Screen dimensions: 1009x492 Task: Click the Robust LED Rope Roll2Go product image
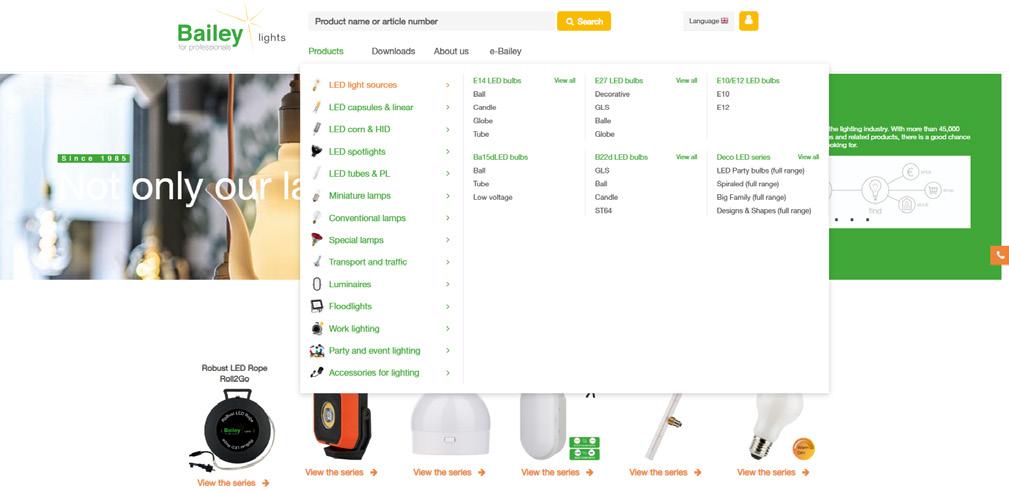[233, 430]
